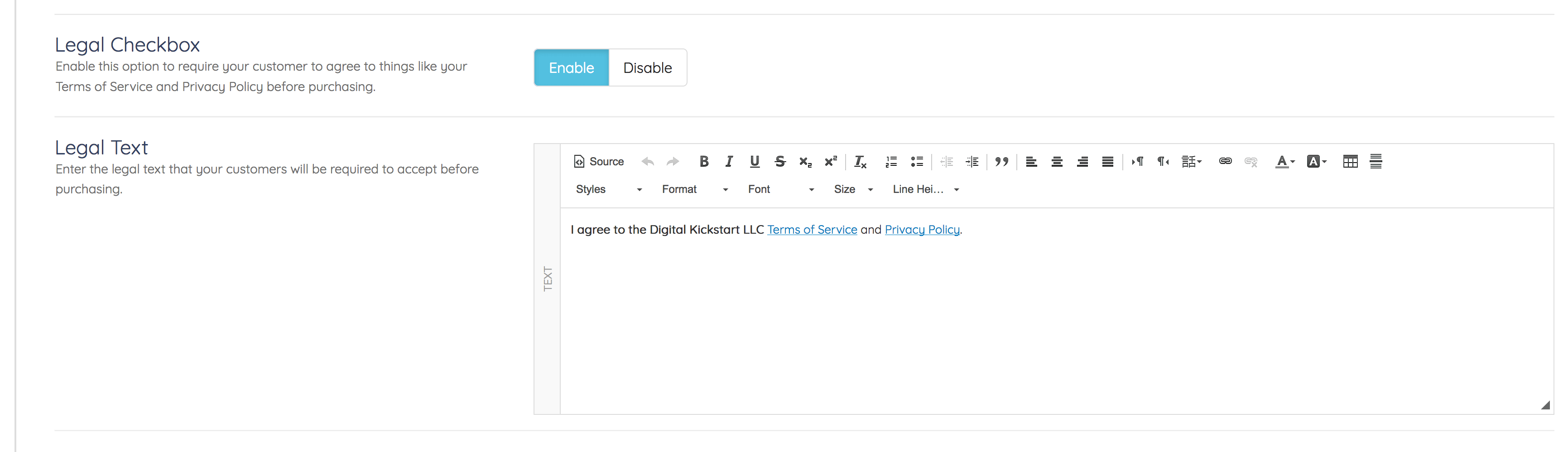Set text direction left to right
This screenshot has height=452, width=1568.
tap(1138, 161)
